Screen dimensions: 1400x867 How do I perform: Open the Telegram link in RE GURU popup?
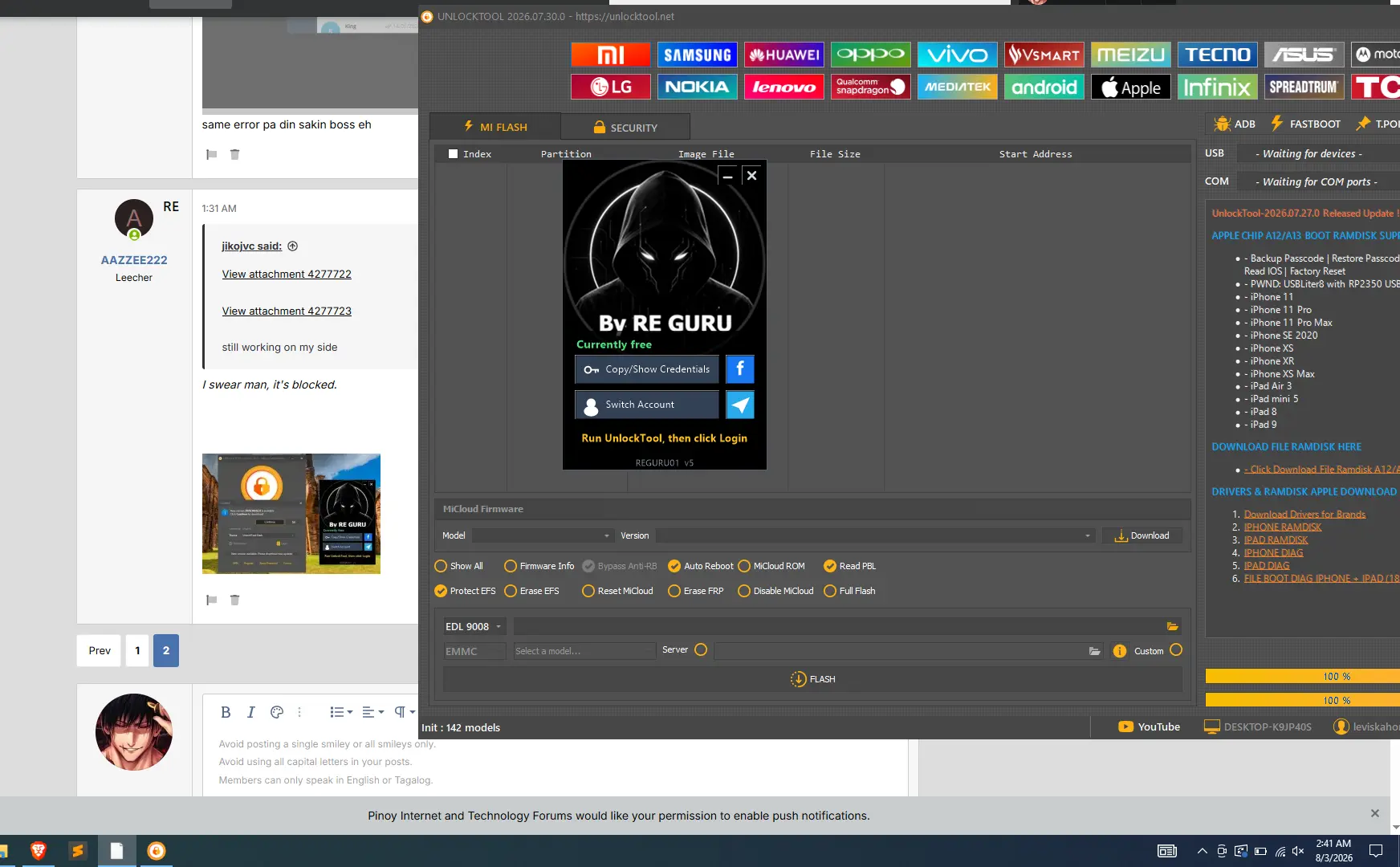coord(740,405)
